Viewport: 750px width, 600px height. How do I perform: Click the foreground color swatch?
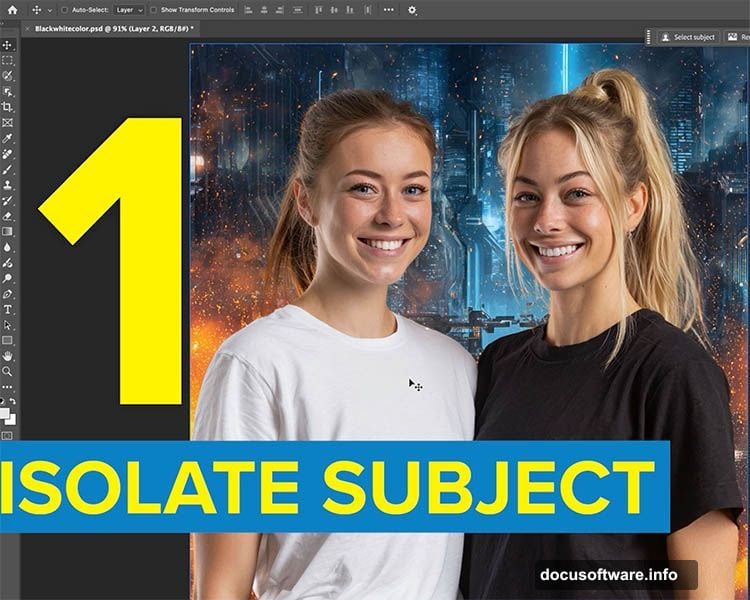point(6,413)
